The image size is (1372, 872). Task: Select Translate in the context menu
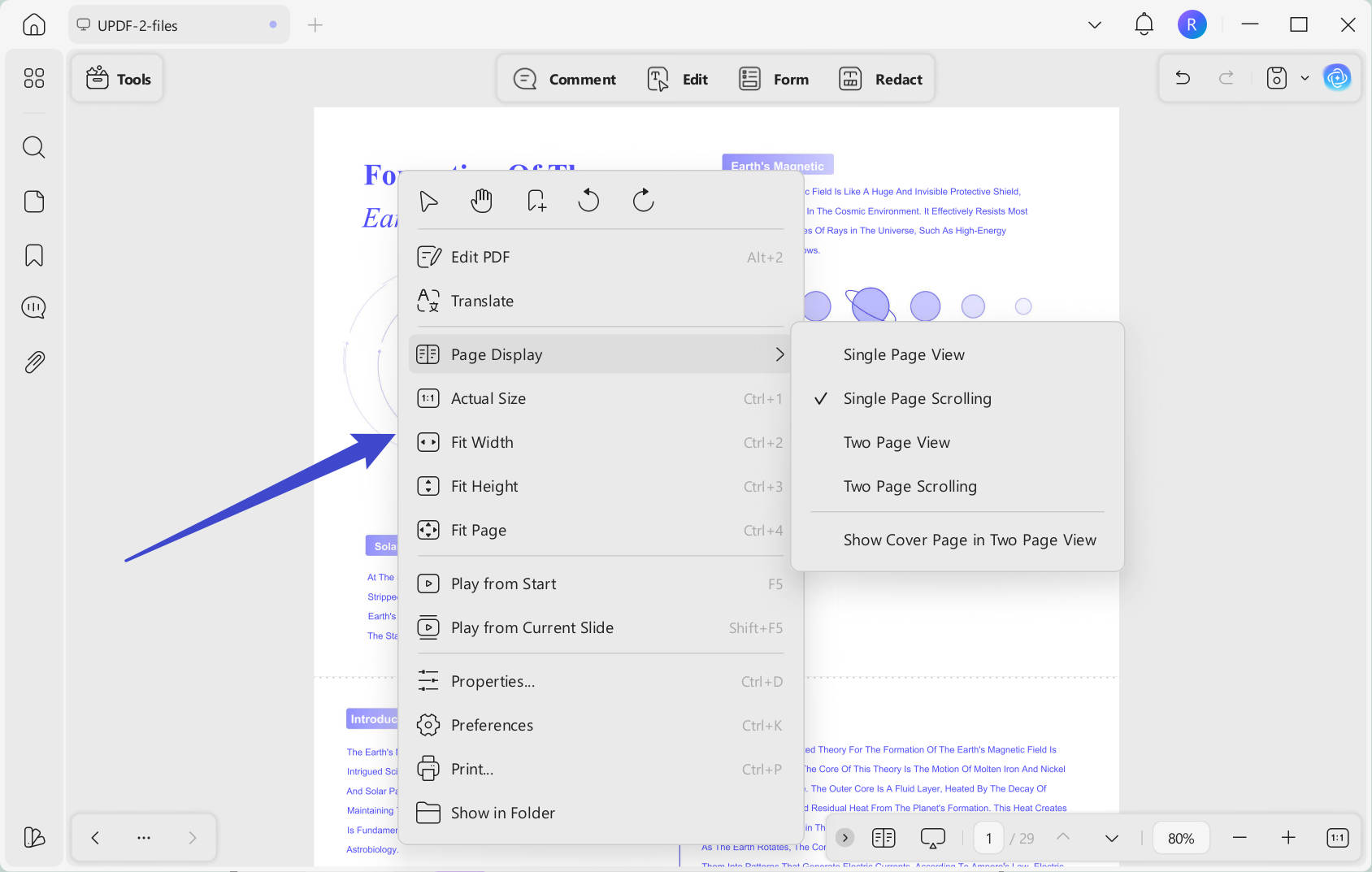(600, 301)
